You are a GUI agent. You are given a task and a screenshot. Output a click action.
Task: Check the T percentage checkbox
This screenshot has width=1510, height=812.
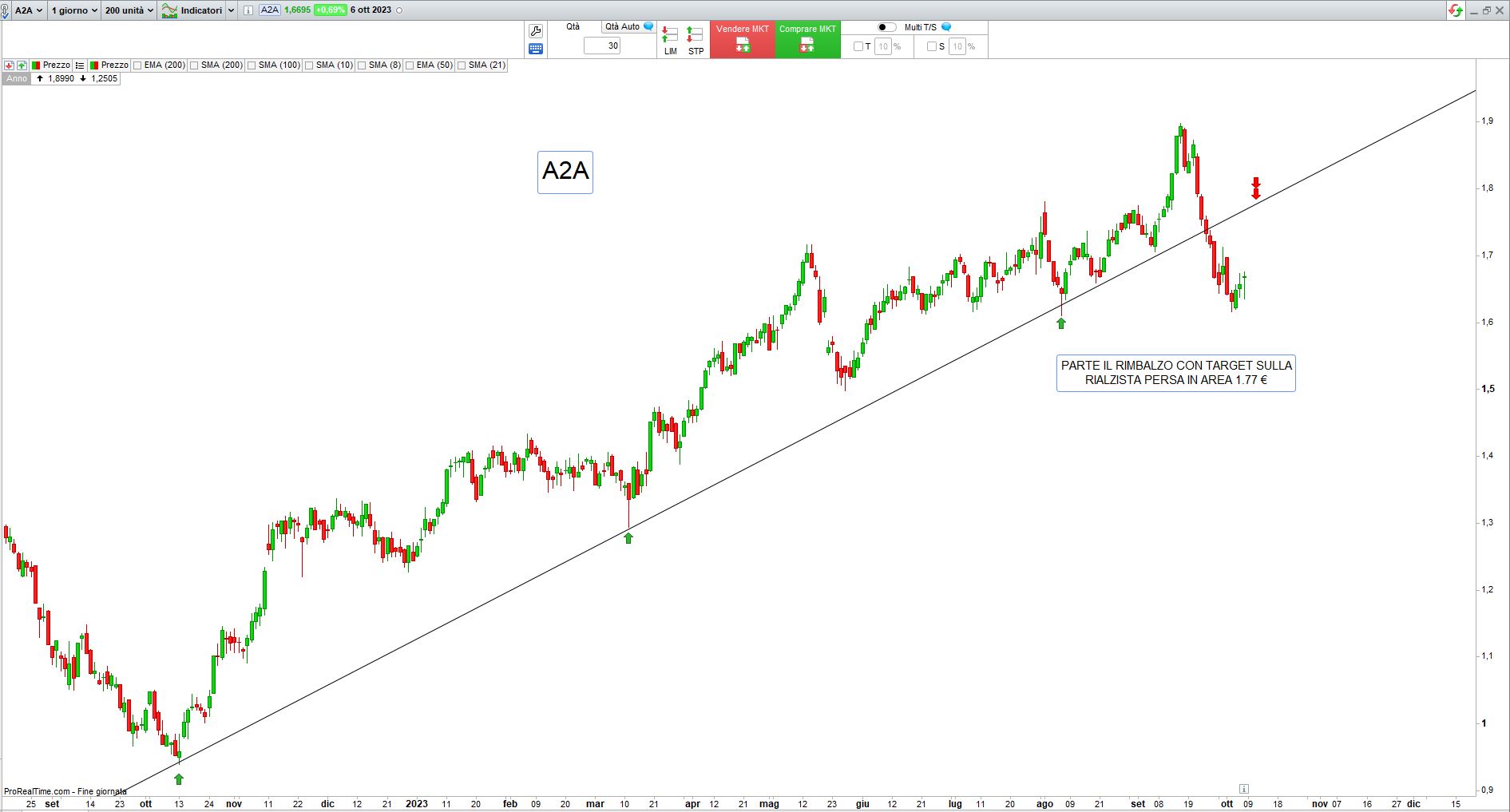pos(858,46)
